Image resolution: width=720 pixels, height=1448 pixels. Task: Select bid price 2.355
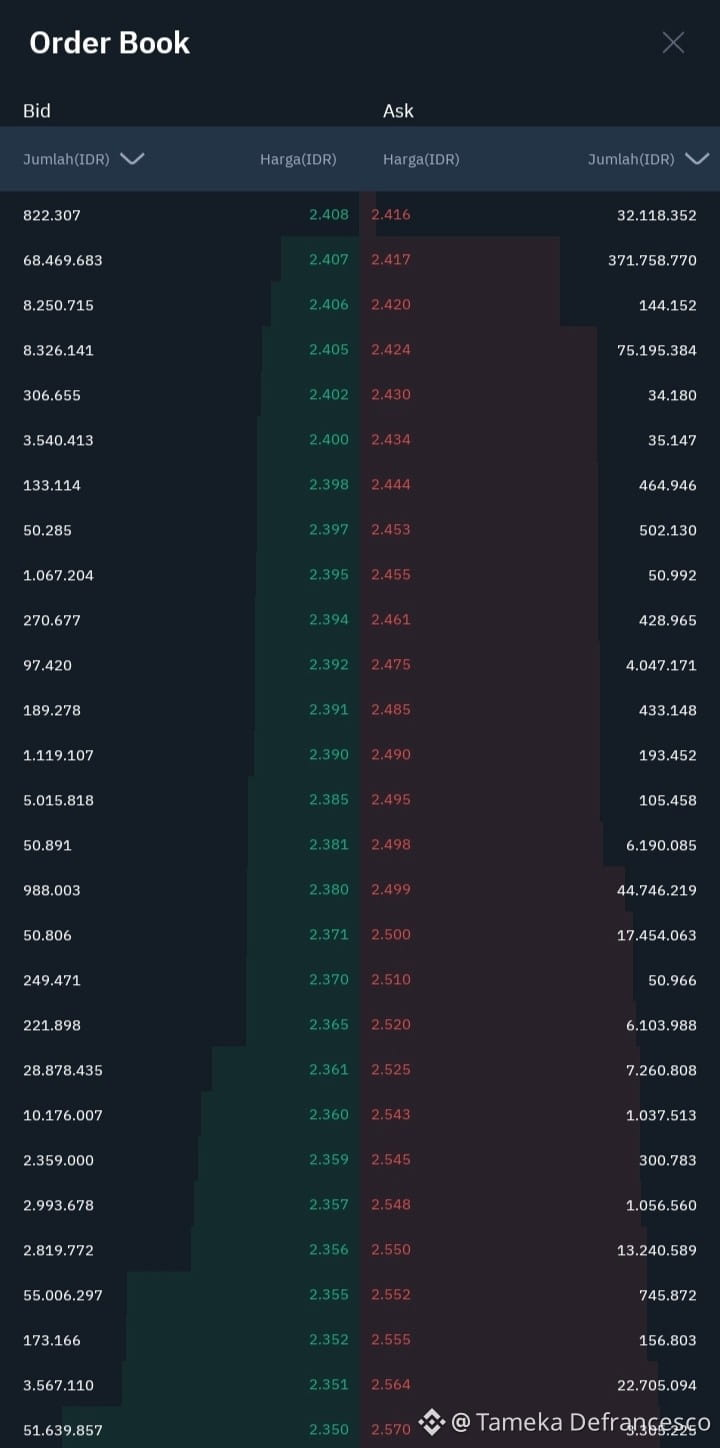(329, 1294)
